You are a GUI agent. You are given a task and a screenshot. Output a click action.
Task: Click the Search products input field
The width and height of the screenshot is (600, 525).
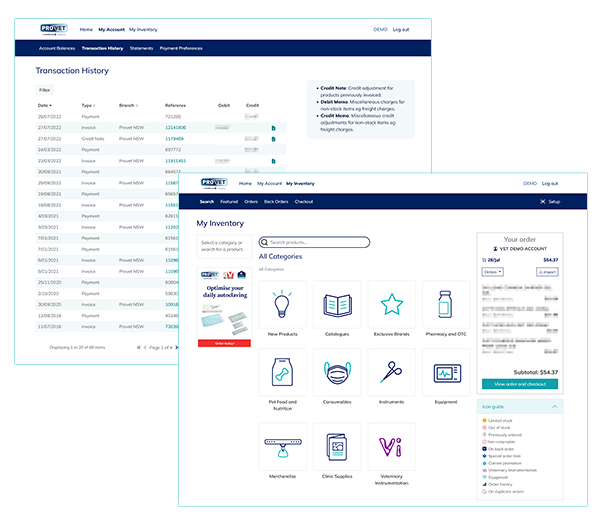pos(315,242)
